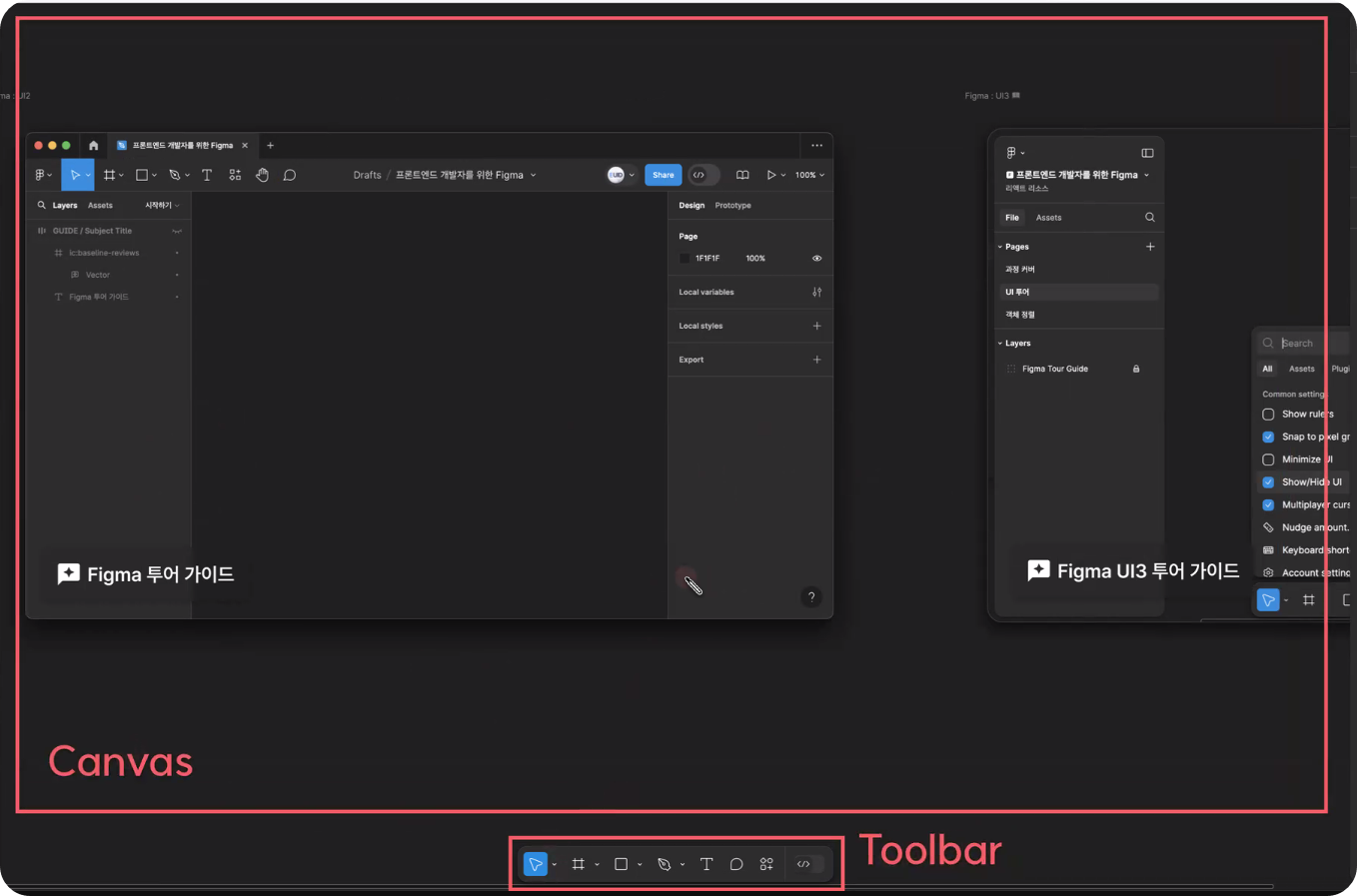Switch to Prototype tab in UI2 window
This screenshot has height=896, width=1357.
pos(732,205)
